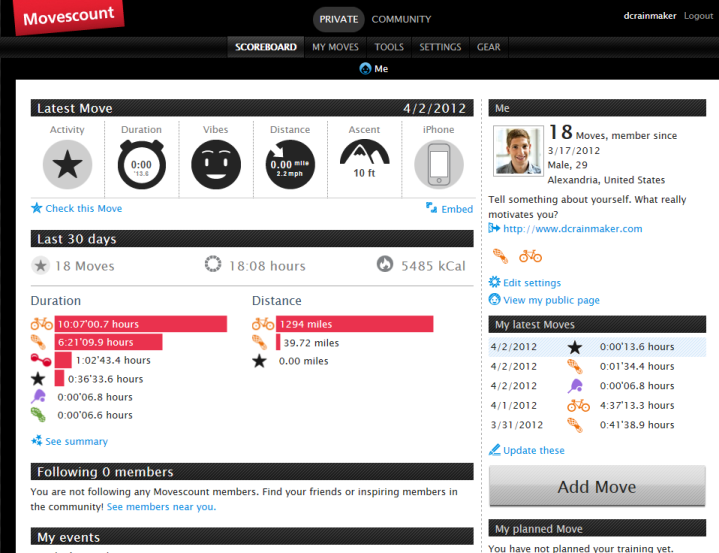Screen dimensions: 719x553
Task: Click the table tennis icon in My latest Moves
Action: 575,386
